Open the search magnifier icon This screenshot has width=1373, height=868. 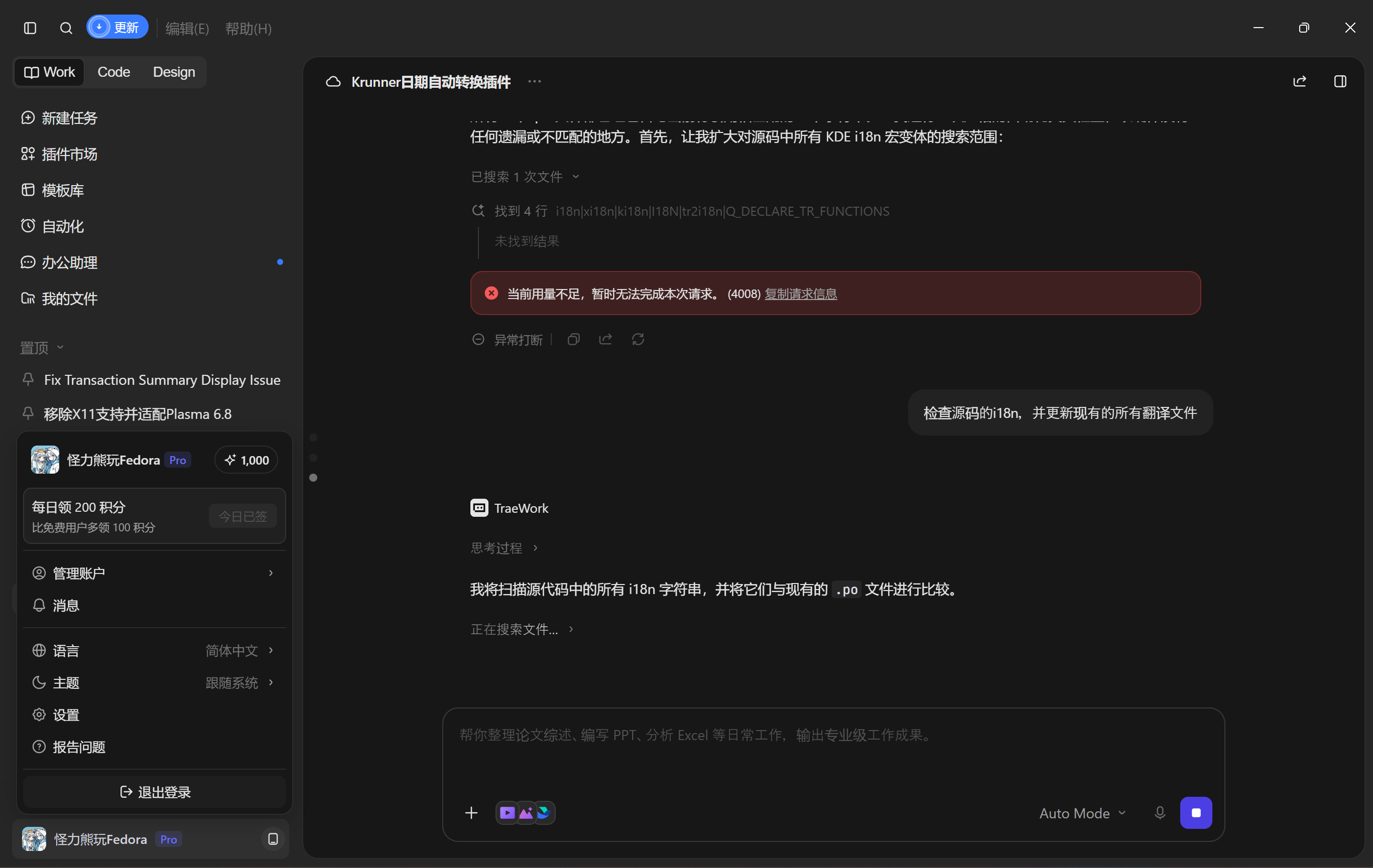pos(66,28)
